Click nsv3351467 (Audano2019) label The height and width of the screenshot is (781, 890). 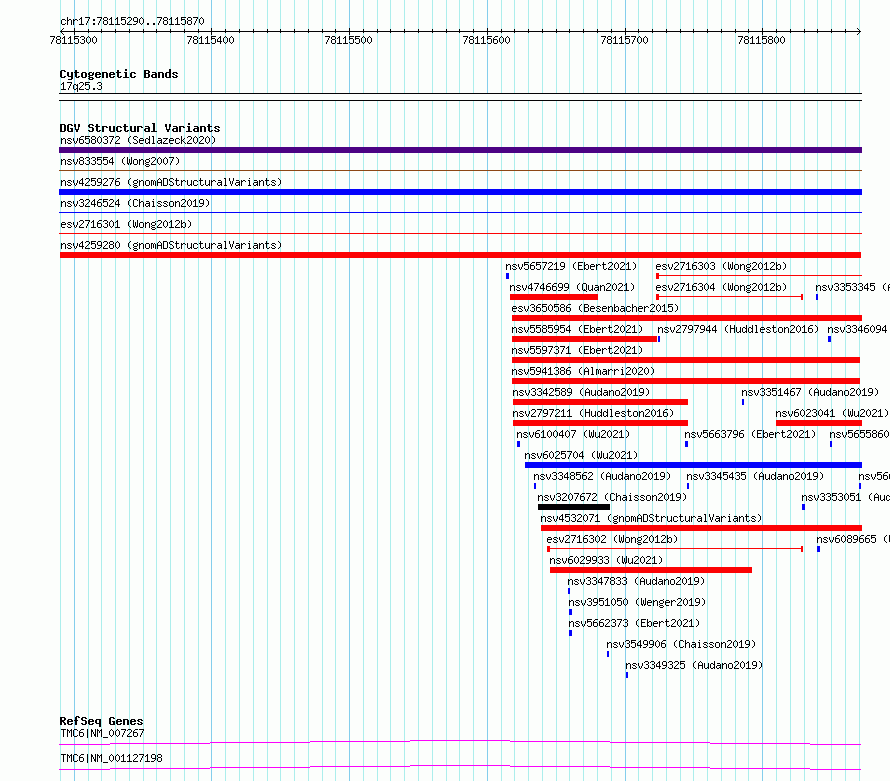click(x=810, y=392)
